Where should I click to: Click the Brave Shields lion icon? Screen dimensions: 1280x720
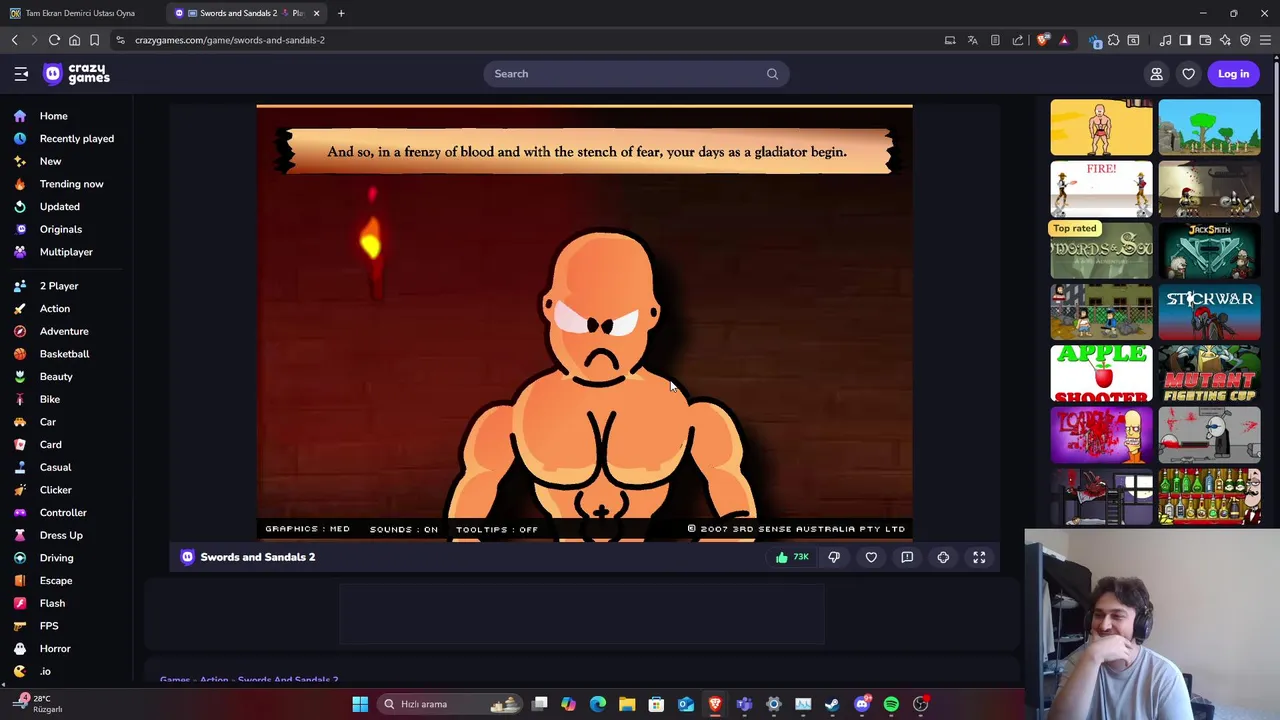[x=1043, y=40]
